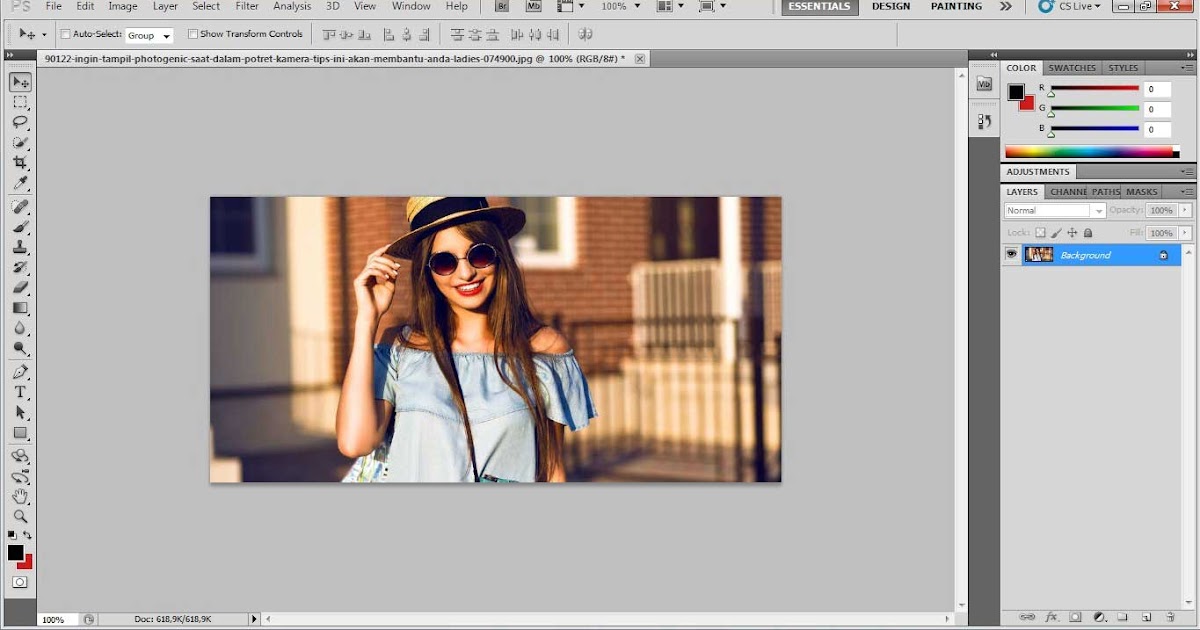Select the Move tool
The height and width of the screenshot is (630, 1200).
point(20,82)
